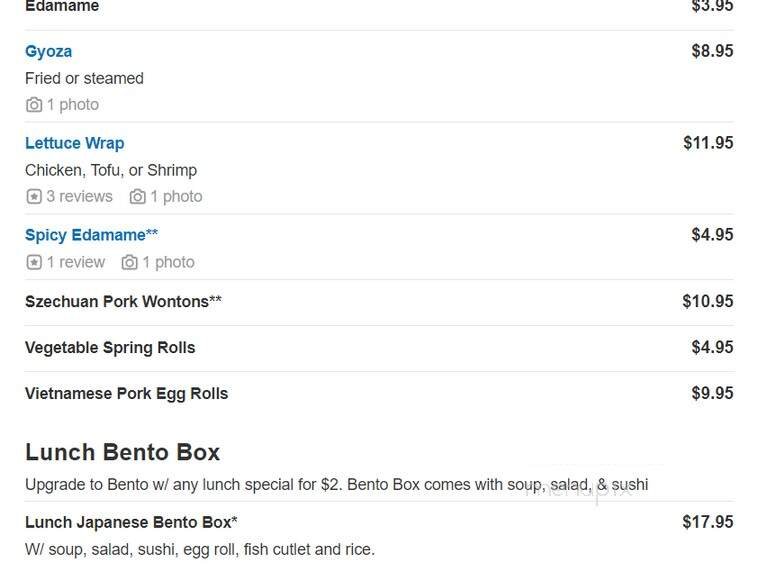Click the camera icon under Lettuce Wrap
This screenshot has height=572, width=758.
(138, 197)
